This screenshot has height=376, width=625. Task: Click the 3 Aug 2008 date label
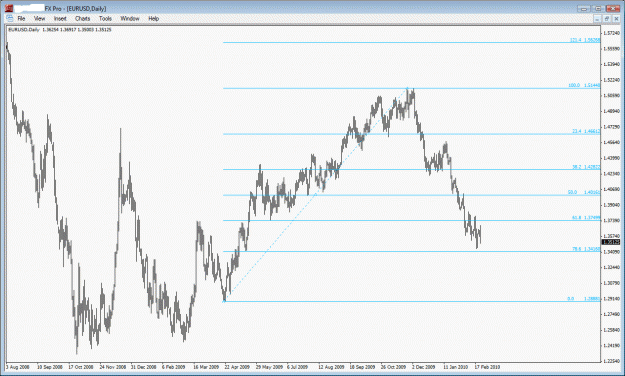pyautogui.click(x=18, y=367)
